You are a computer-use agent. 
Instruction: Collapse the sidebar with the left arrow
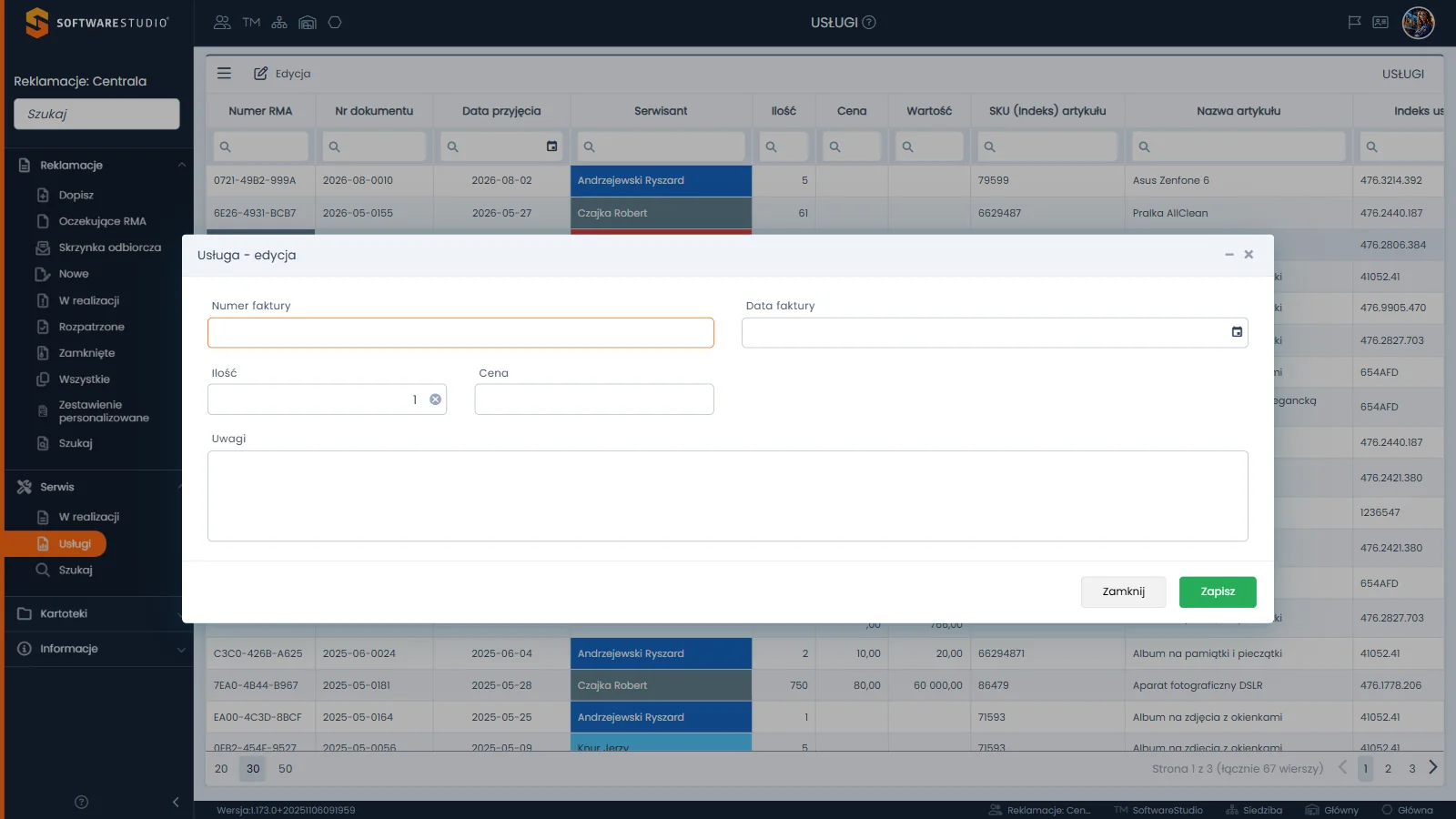point(176,802)
